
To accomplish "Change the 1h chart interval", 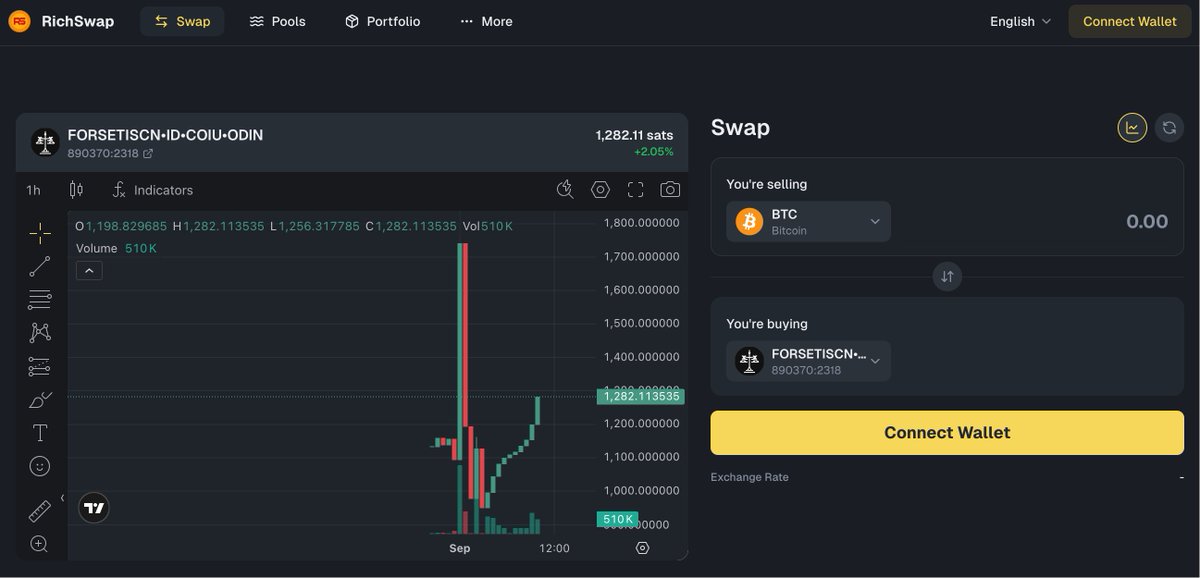I will point(34,190).
